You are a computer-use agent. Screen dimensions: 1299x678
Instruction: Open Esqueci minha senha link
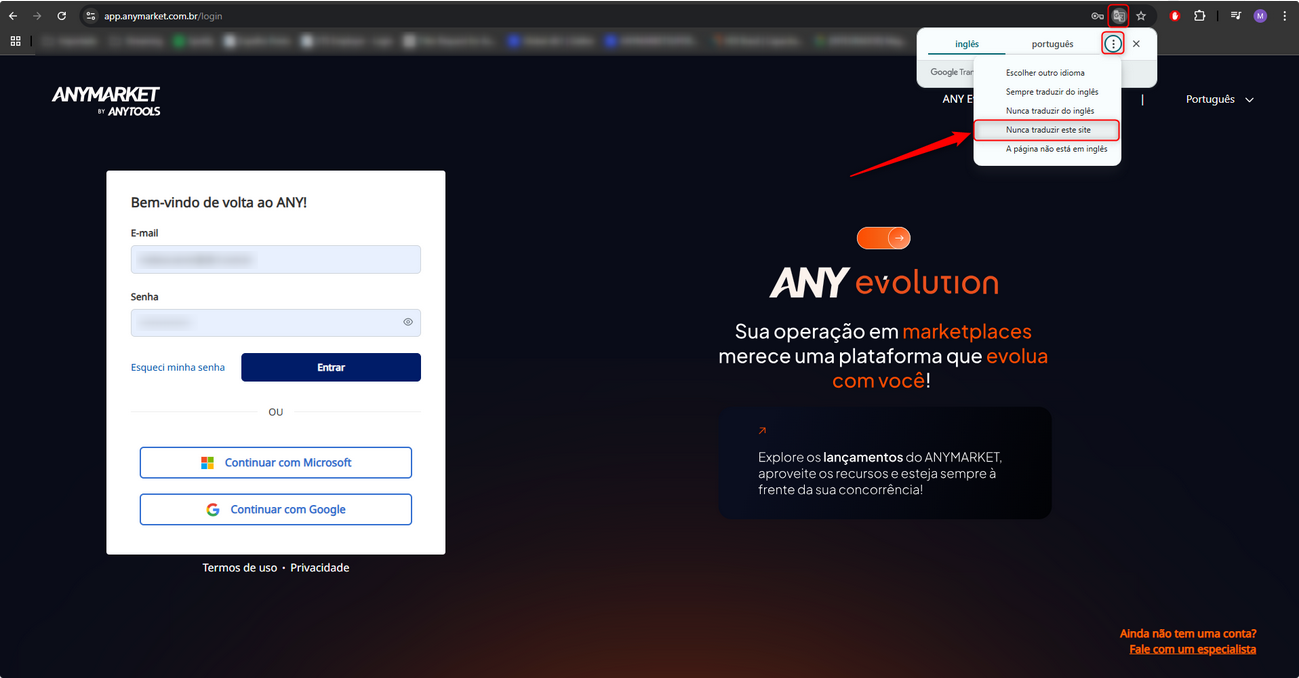(178, 367)
